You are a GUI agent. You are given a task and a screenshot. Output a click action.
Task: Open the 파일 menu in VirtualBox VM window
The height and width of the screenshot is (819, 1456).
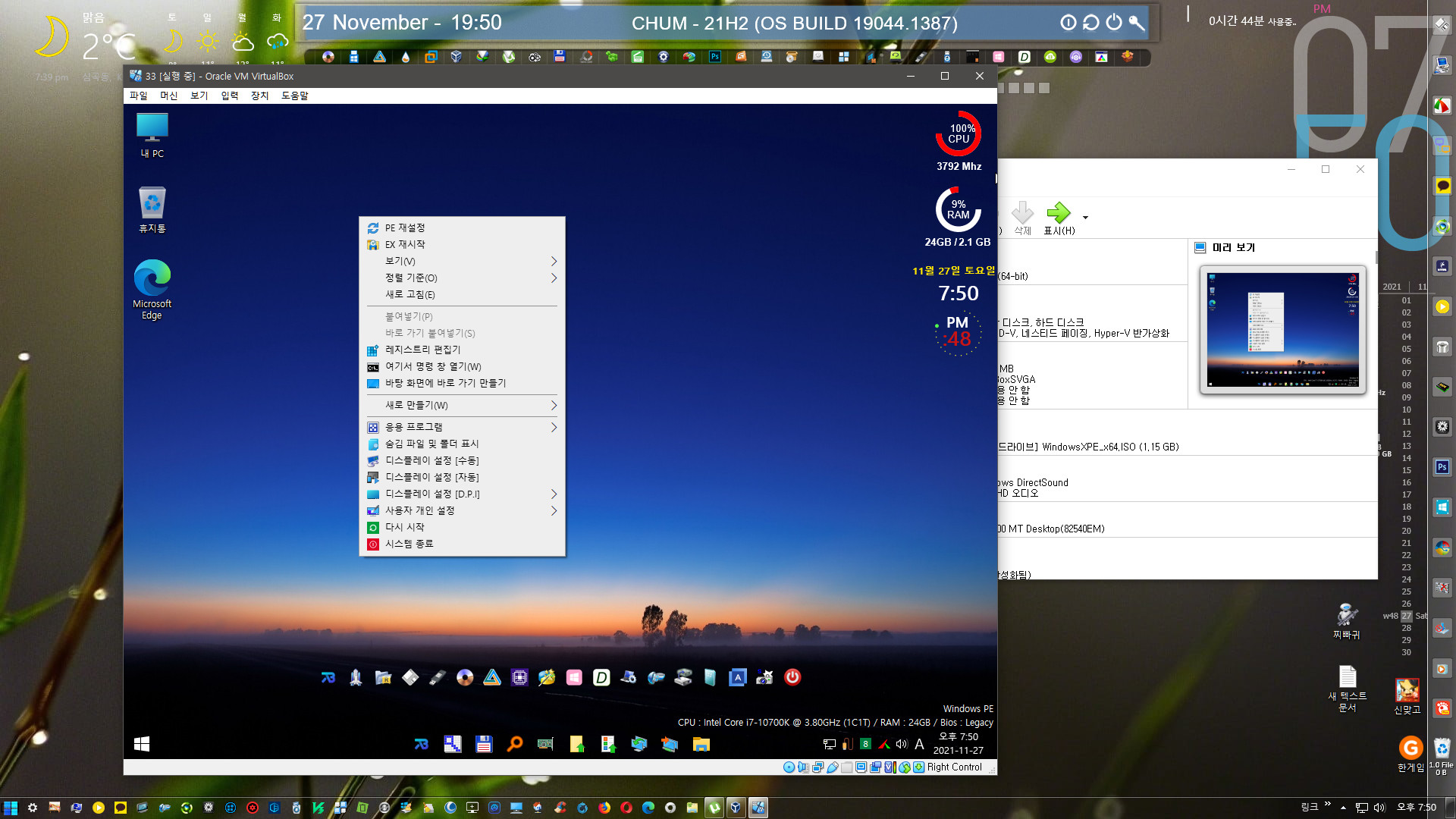pyautogui.click(x=139, y=96)
